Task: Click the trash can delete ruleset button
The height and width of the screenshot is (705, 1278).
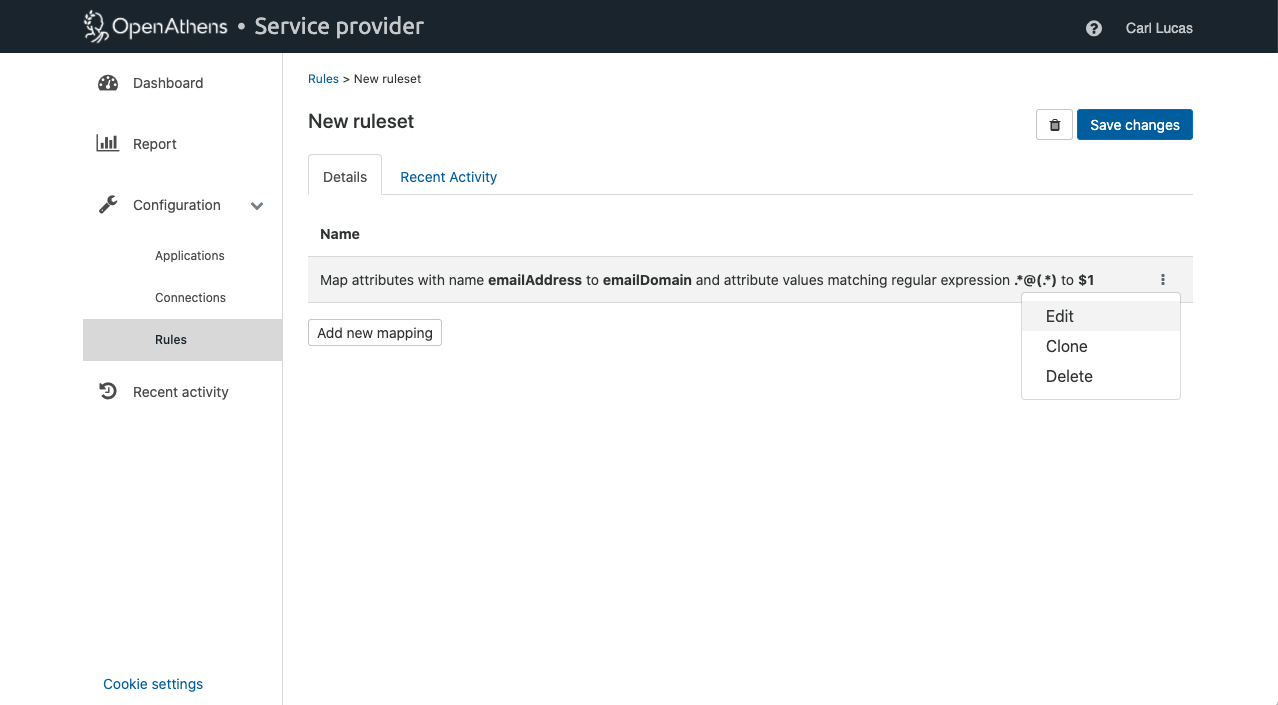Action: (x=1054, y=125)
